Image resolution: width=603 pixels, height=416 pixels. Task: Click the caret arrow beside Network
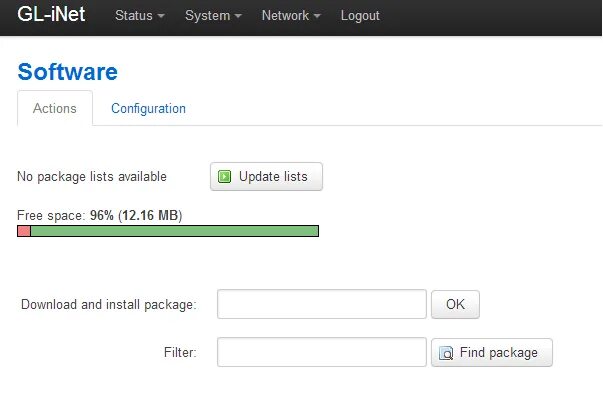[x=317, y=18]
